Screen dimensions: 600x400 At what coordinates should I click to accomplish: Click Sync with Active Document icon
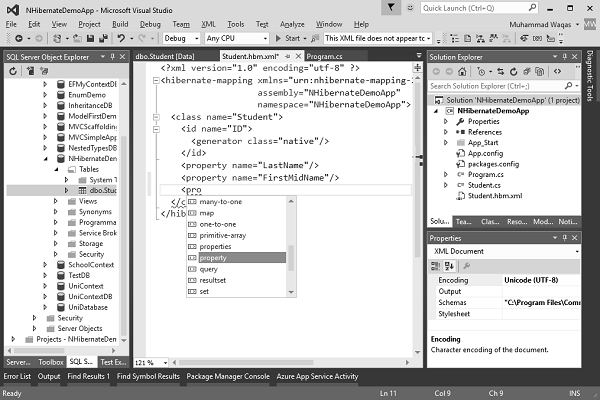coord(501,72)
